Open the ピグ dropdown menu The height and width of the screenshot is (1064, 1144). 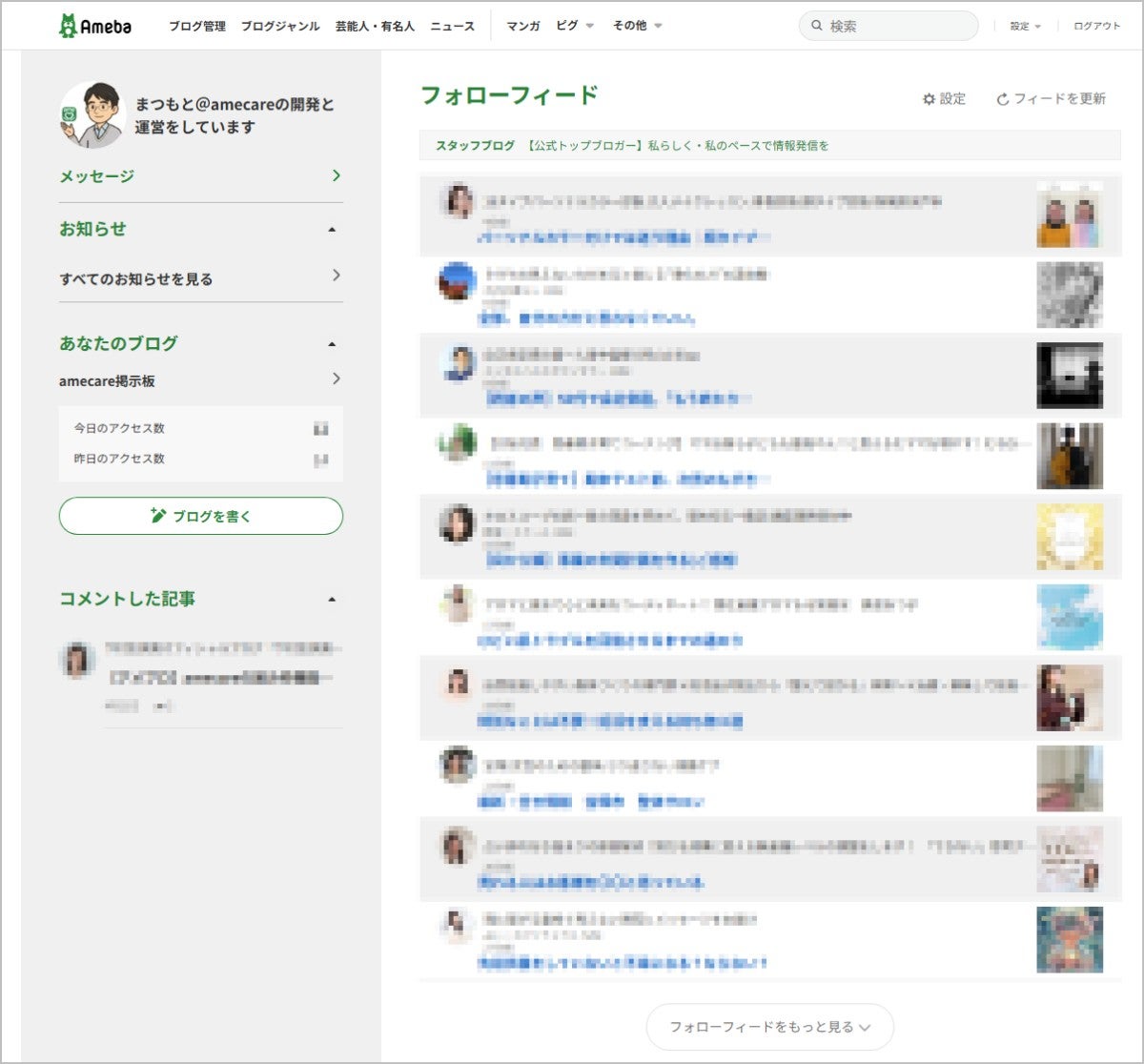(575, 26)
